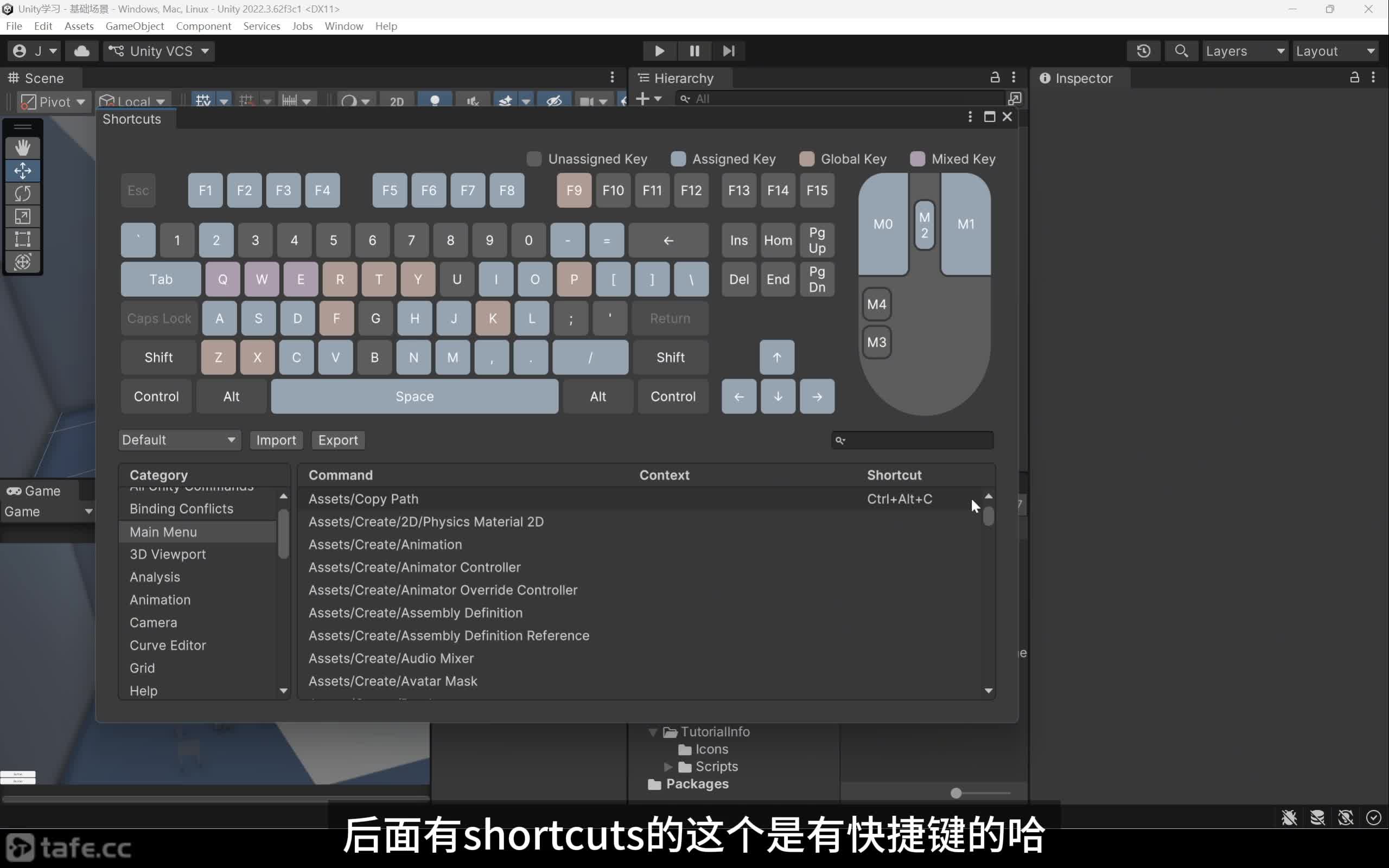Viewport: 1389px width, 868px height.
Task: Toggle grid snapping in scene toolbar
Action: pos(246,101)
